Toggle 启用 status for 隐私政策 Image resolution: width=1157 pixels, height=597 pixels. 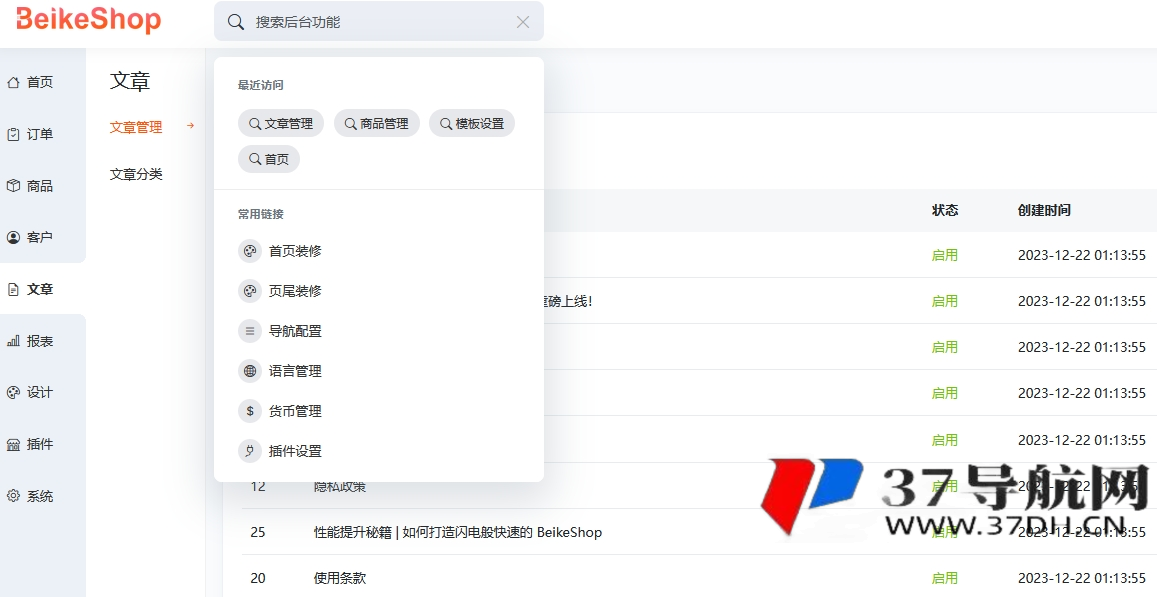[x=944, y=486]
